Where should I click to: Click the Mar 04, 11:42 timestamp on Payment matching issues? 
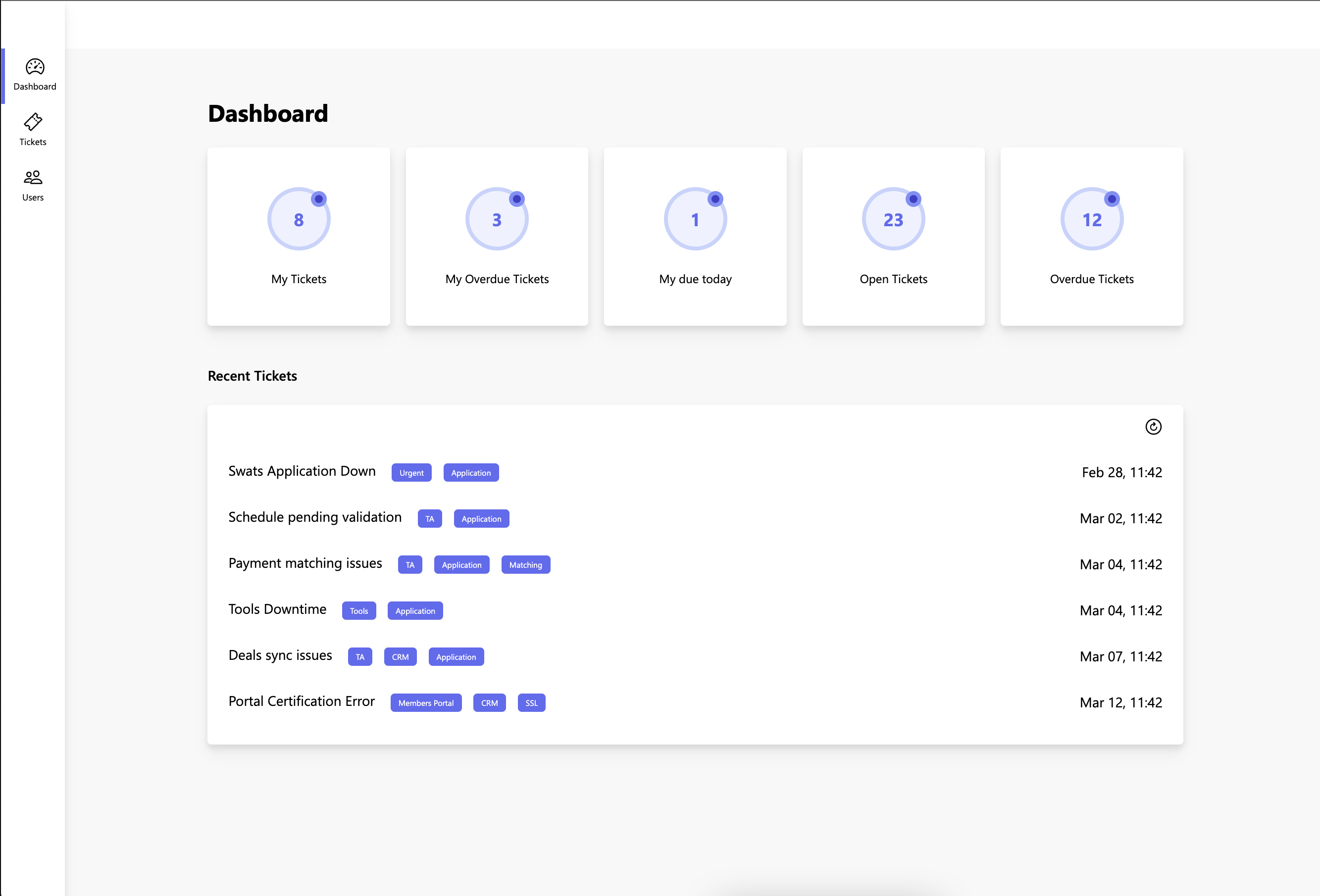(1120, 564)
